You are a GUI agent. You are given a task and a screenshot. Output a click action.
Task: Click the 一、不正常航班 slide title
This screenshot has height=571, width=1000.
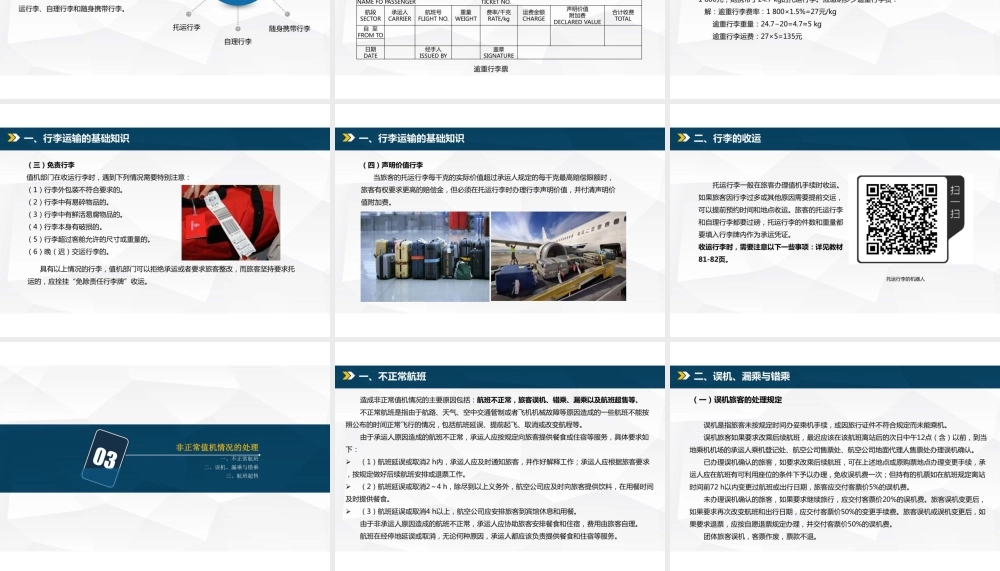[x=392, y=376]
